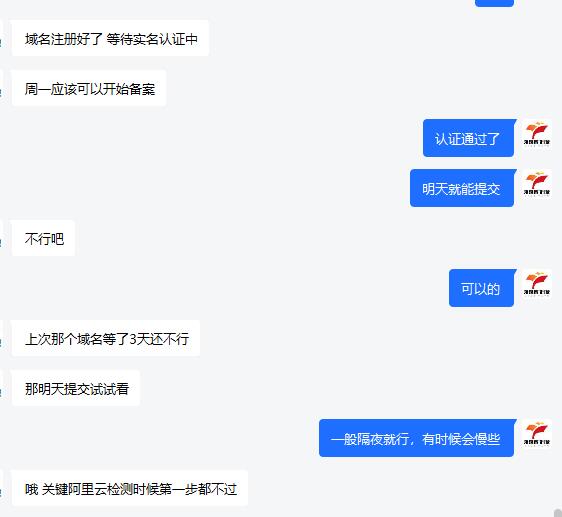Click avatar beside '一般隔夜就行' message
This screenshot has height=517, width=562.
point(537,435)
